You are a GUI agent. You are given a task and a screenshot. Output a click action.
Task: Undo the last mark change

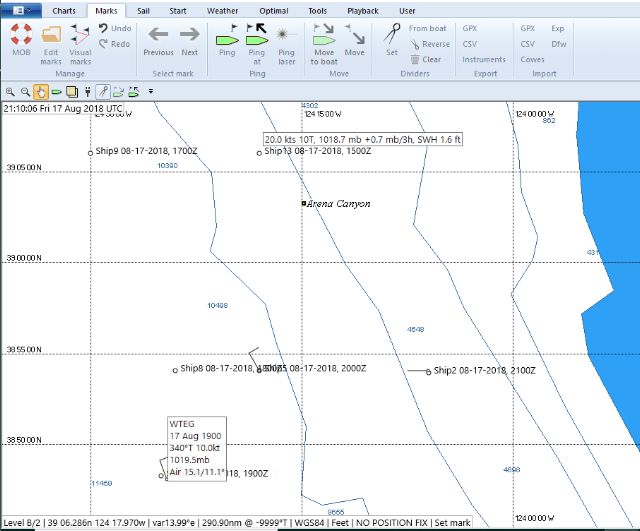pyautogui.click(x=115, y=28)
